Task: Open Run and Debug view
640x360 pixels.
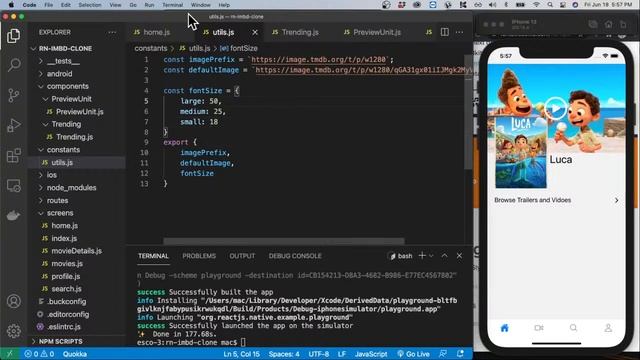Action: 13,125
